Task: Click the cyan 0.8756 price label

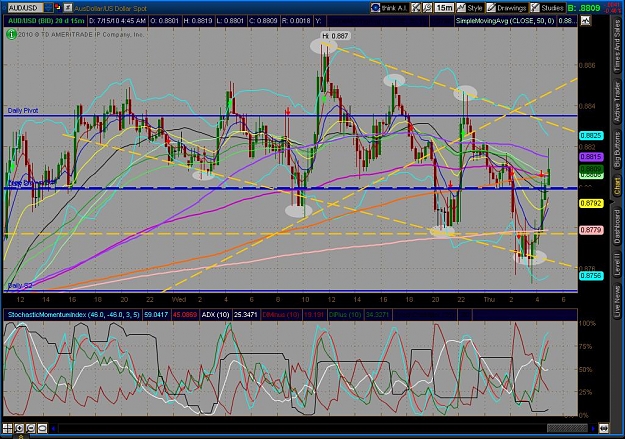Action: coord(591,276)
